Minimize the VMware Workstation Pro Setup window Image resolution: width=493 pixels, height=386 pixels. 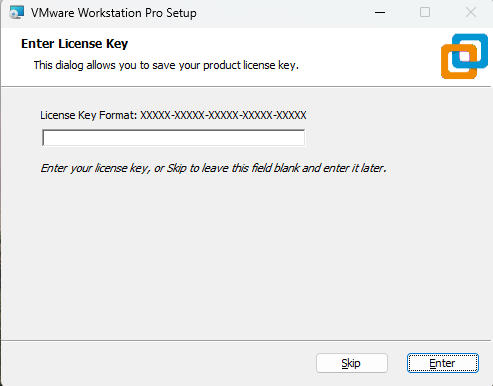pyautogui.click(x=380, y=13)
